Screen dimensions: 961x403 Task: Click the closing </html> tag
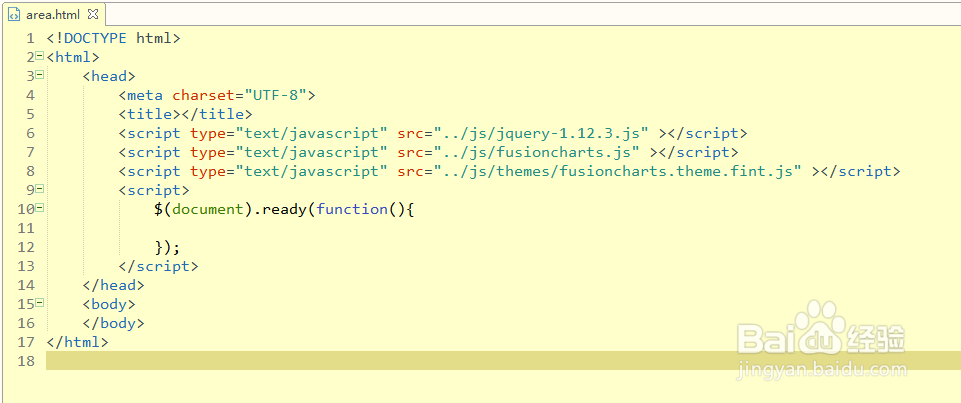(x=77, y=342)
